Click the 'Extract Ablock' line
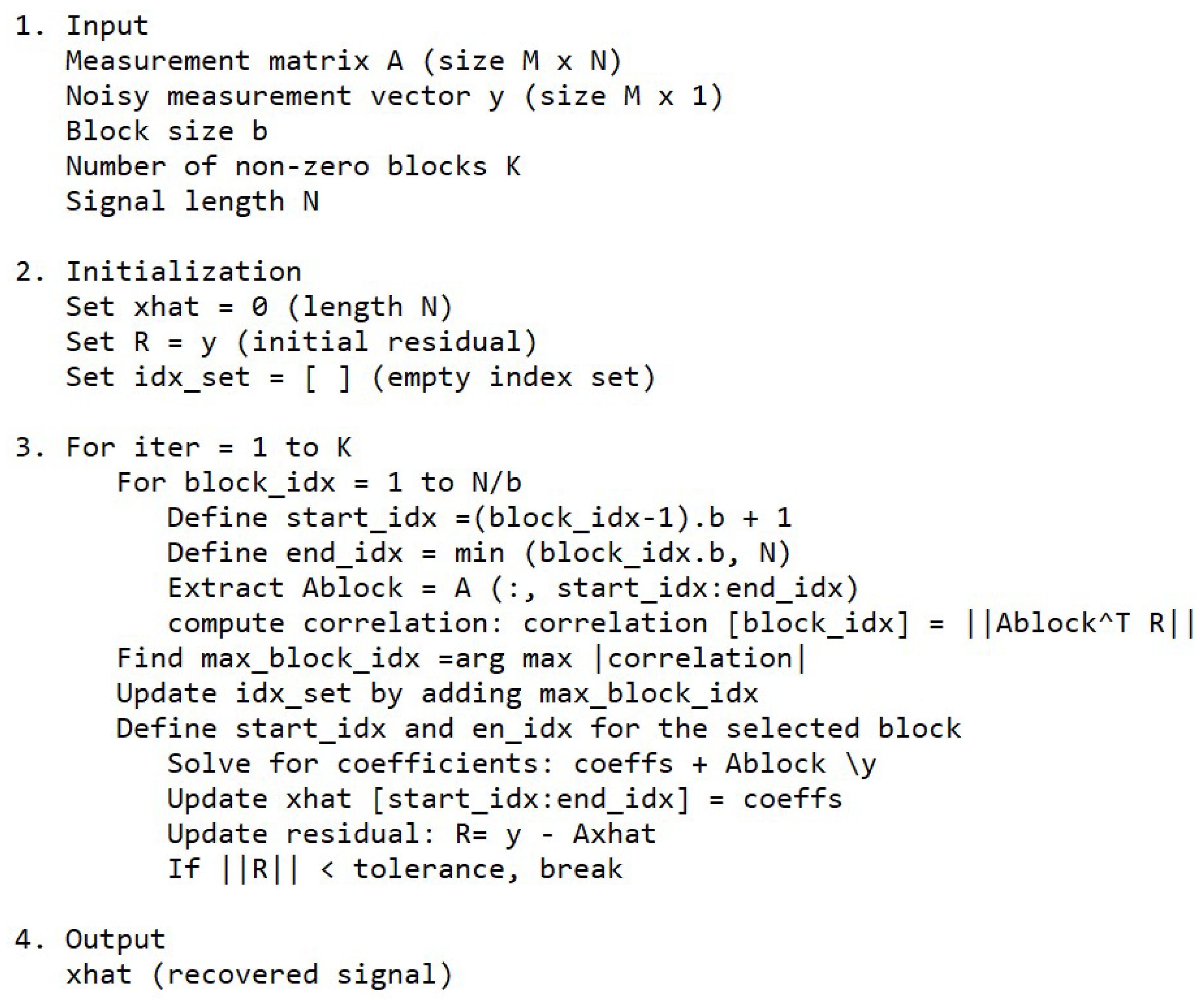This screenshot has width=1204, height=1004. click(x=512, y=588)
